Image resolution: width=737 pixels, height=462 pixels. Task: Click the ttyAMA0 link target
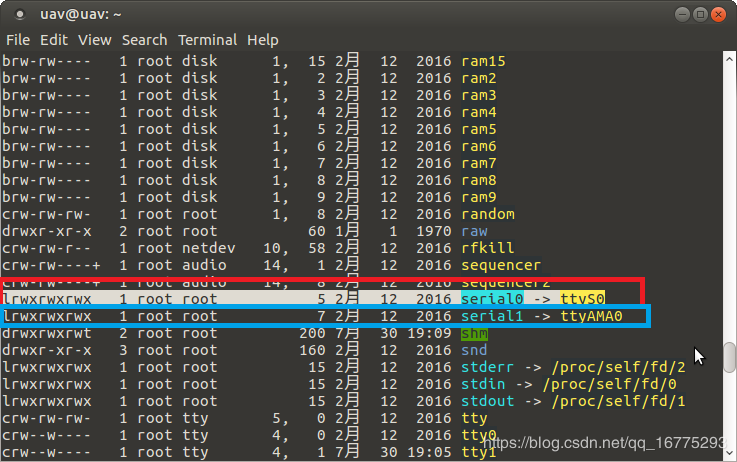tap(591, 316)
